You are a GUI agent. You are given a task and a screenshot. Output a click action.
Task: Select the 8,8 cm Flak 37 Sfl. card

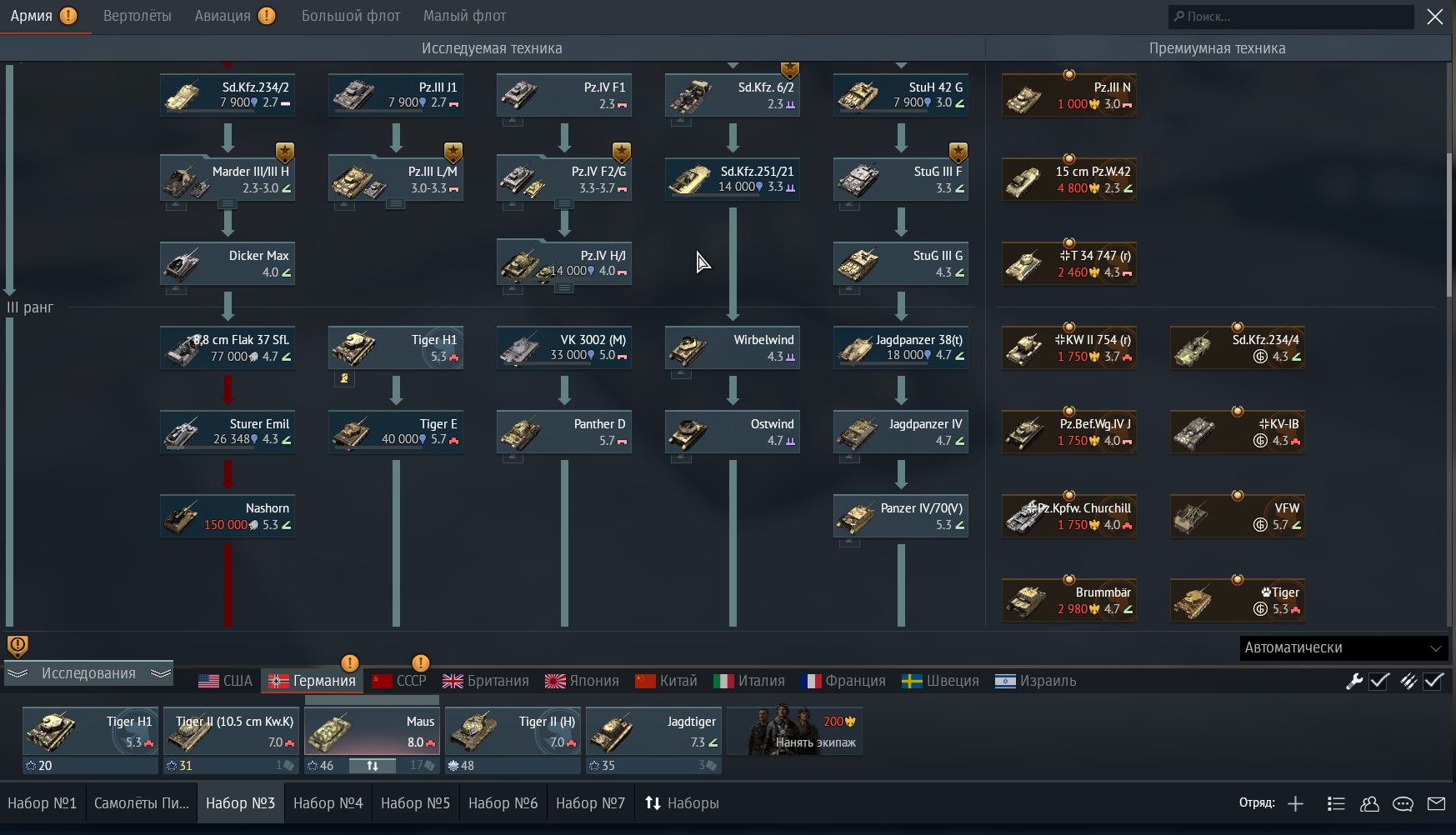point(228,347)
